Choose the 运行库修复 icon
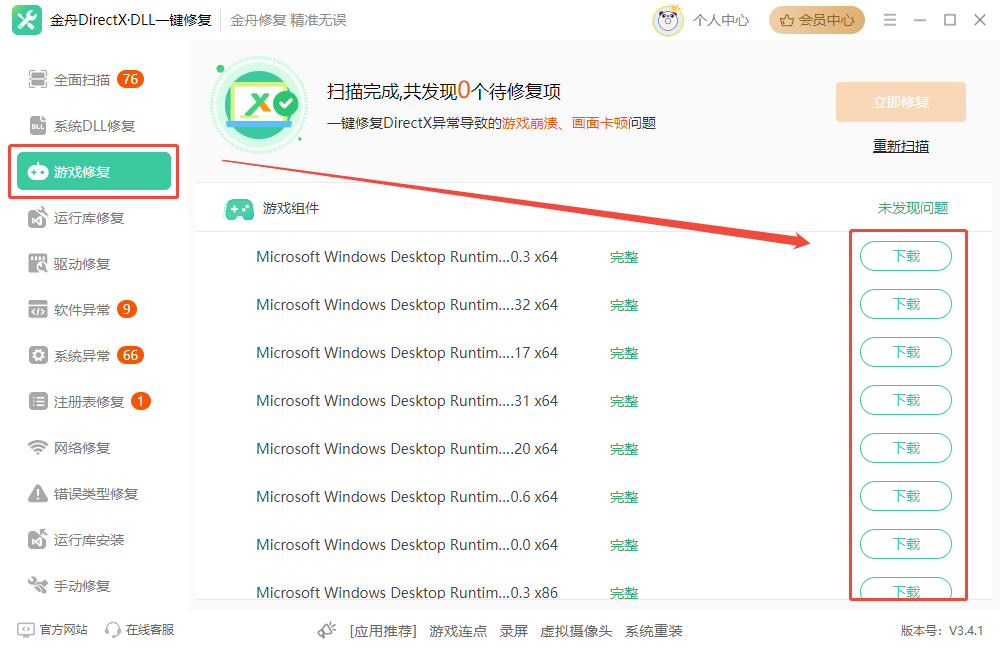This screenshot has width=1000, height=650. tap(38, 218)
